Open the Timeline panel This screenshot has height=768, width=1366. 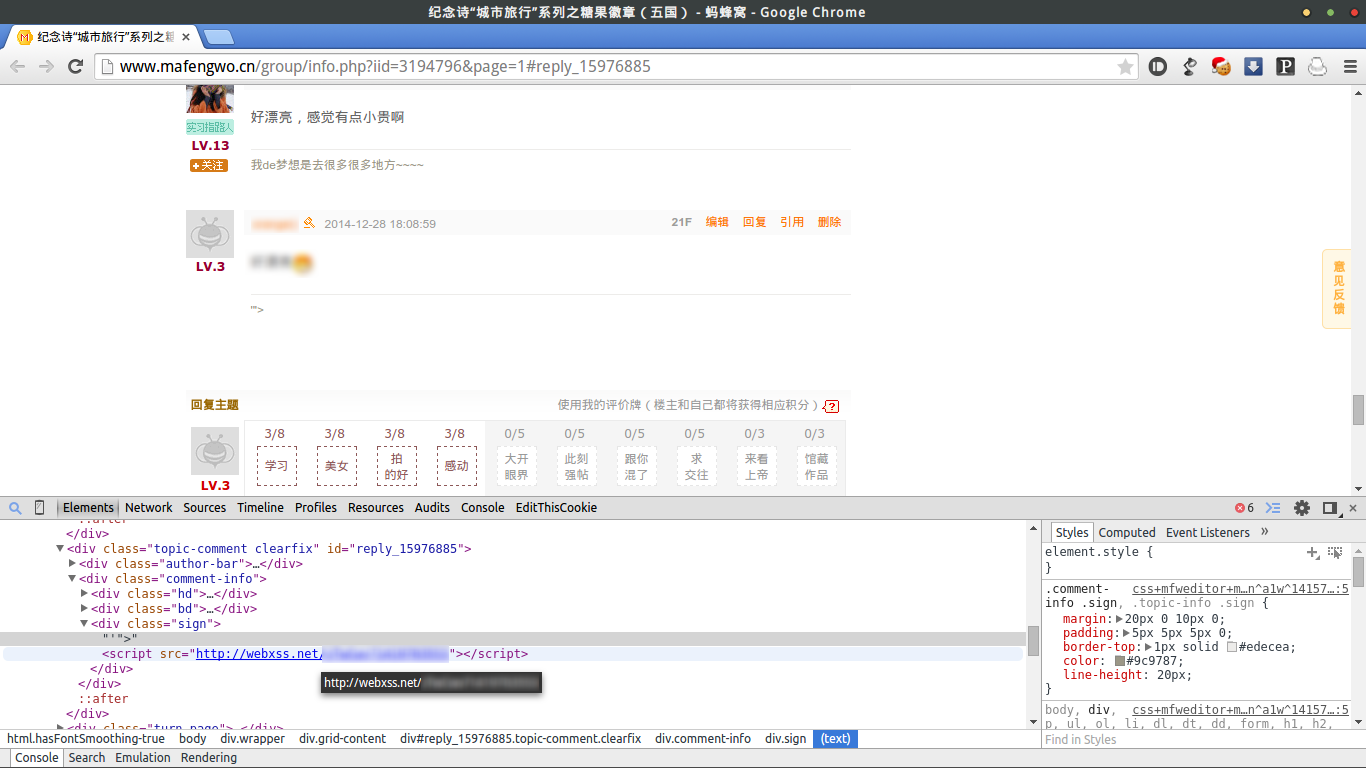260,508
